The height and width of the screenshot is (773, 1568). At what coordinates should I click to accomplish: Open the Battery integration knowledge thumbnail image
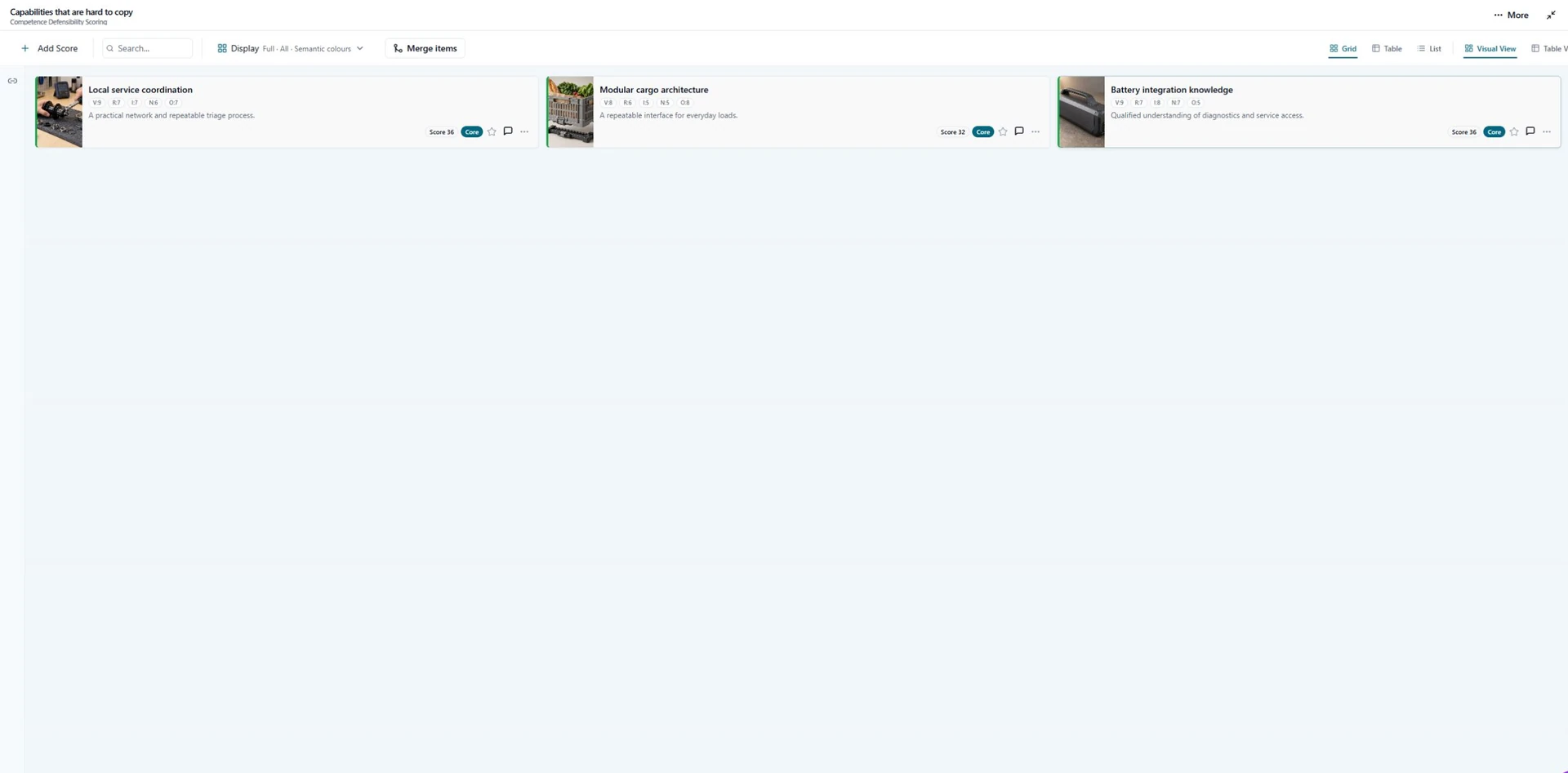(x=1081, y=112)
